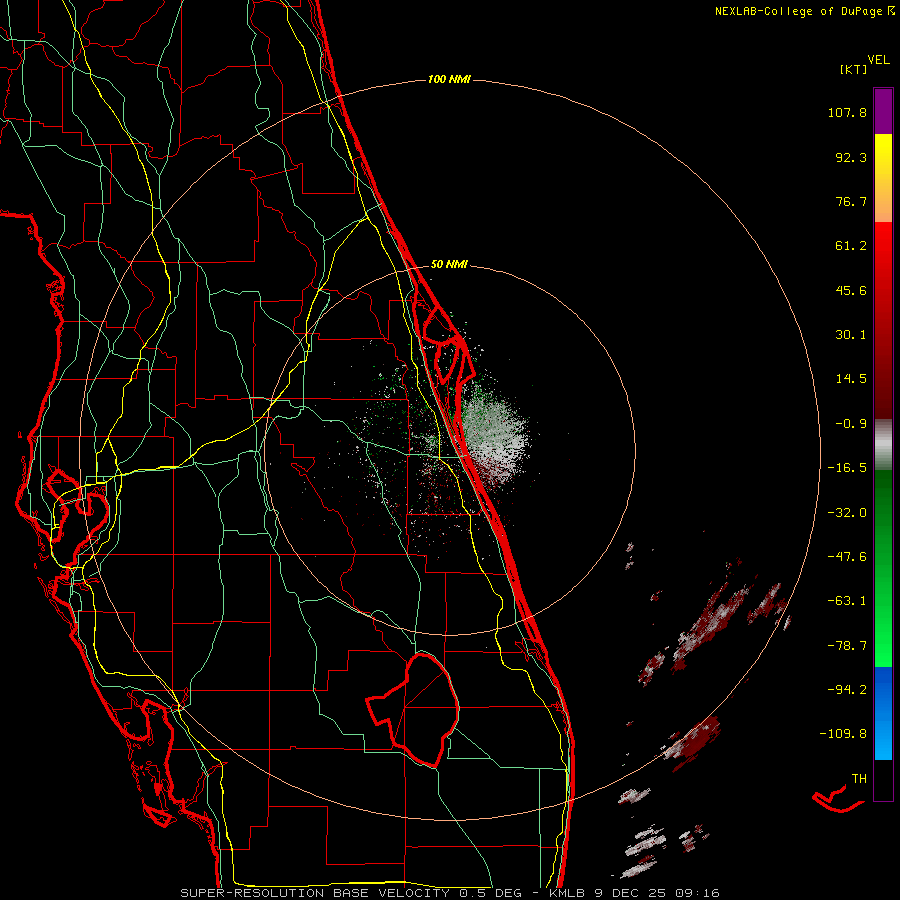Click the purple segment of the color bar

coord(883,112)
